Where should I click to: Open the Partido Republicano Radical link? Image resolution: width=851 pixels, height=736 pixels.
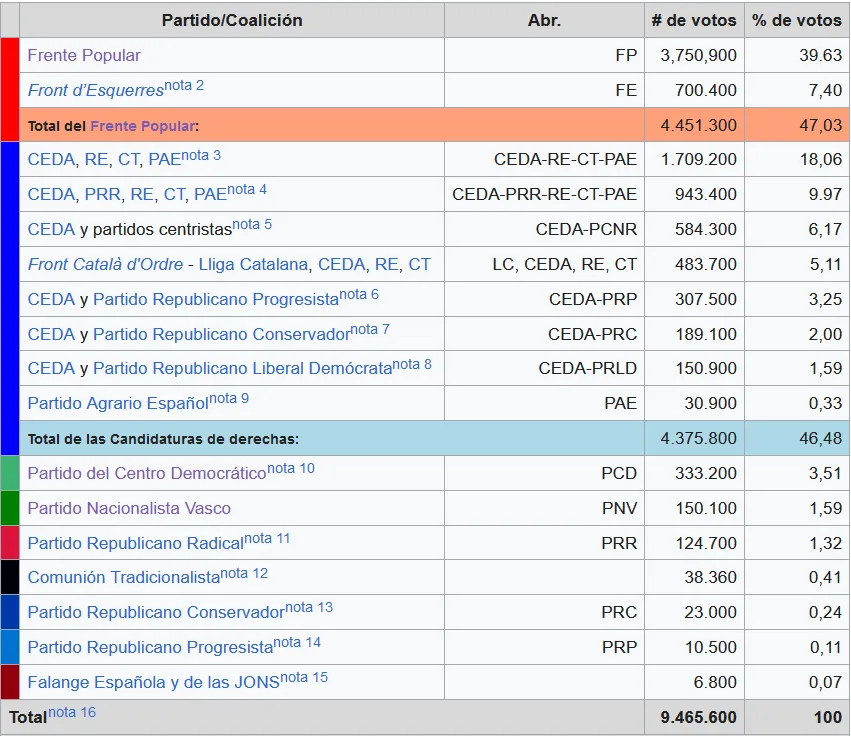pyautogui.click(x=136, y=543)
